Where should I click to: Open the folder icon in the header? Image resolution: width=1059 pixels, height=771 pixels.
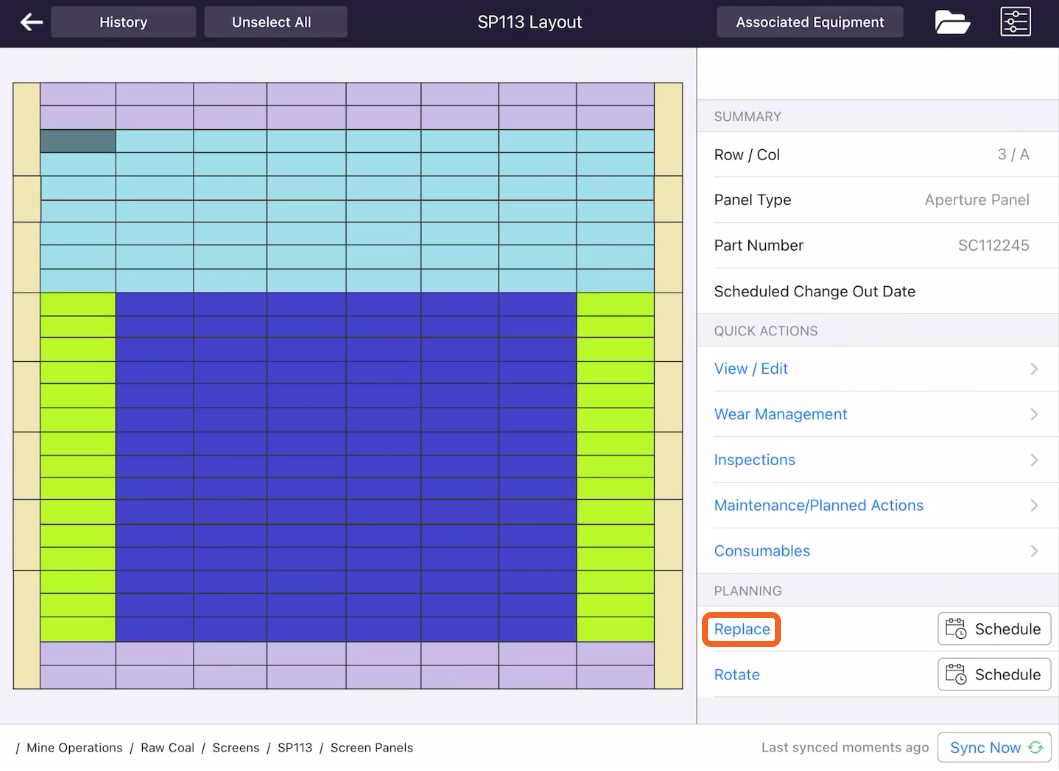pos(951,21)
